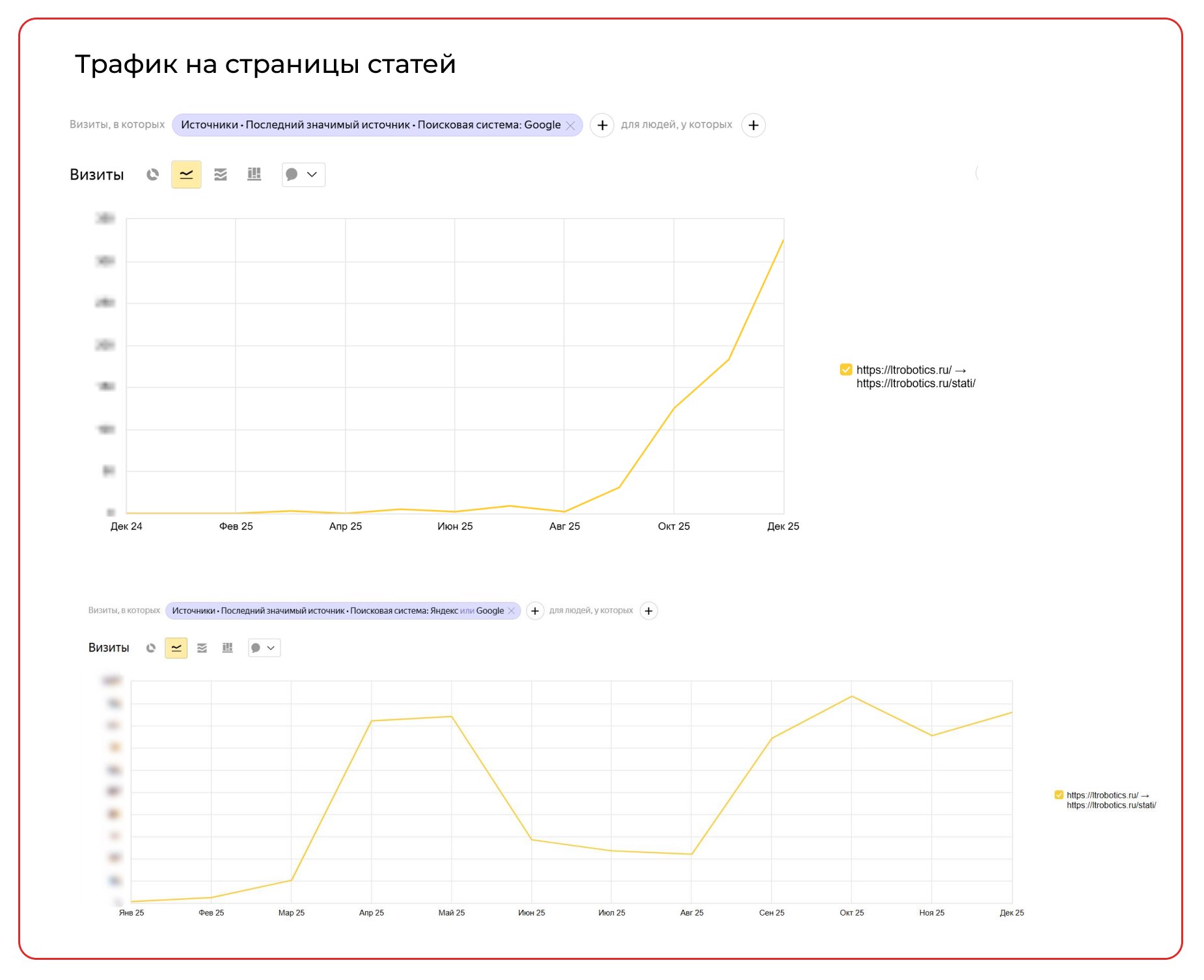Select pie chart icon in Яндекс или Google chart
Screen dimensions: 1204x980
[151, 648]
